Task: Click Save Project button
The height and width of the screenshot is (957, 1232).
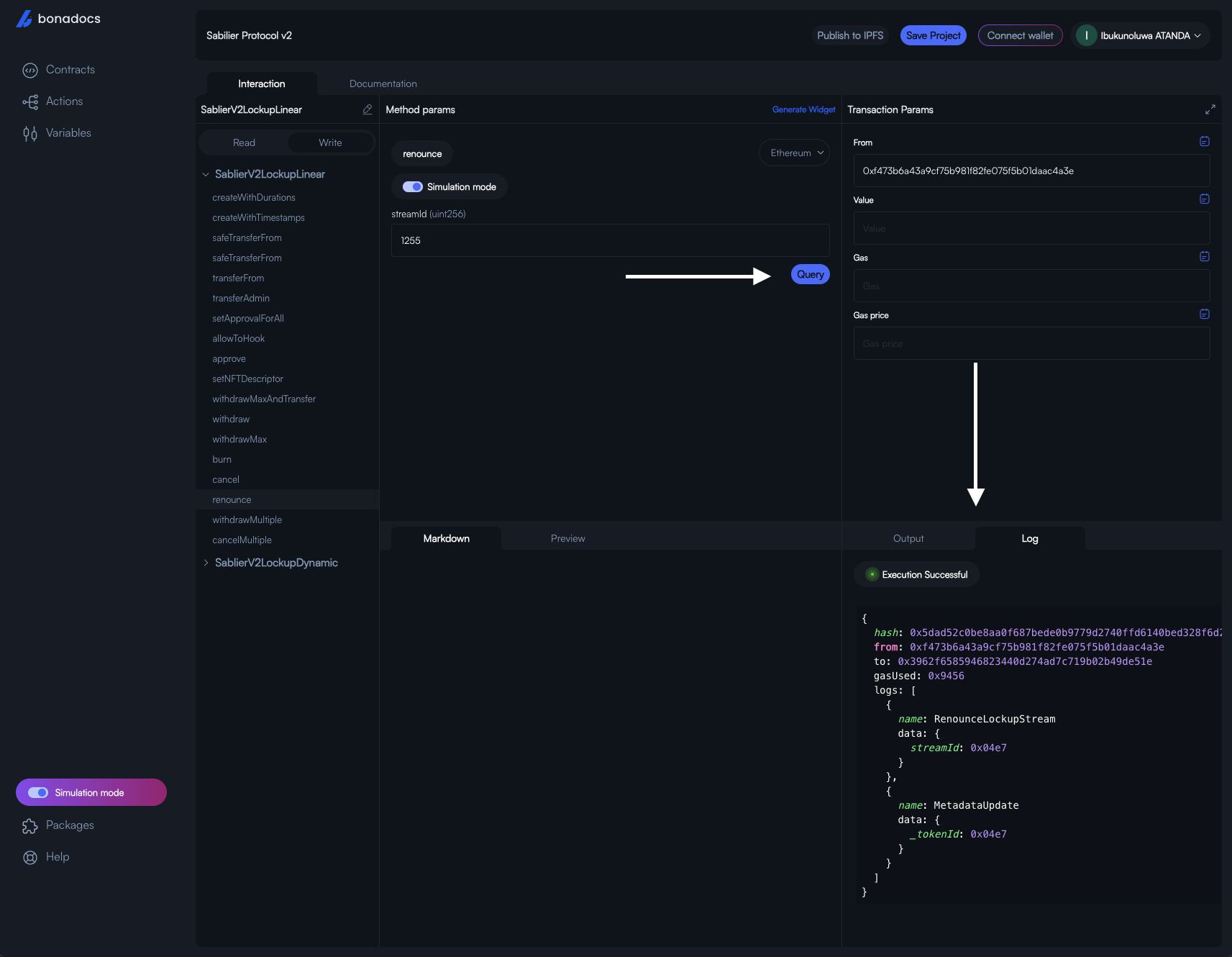Action: click(933, 35)
